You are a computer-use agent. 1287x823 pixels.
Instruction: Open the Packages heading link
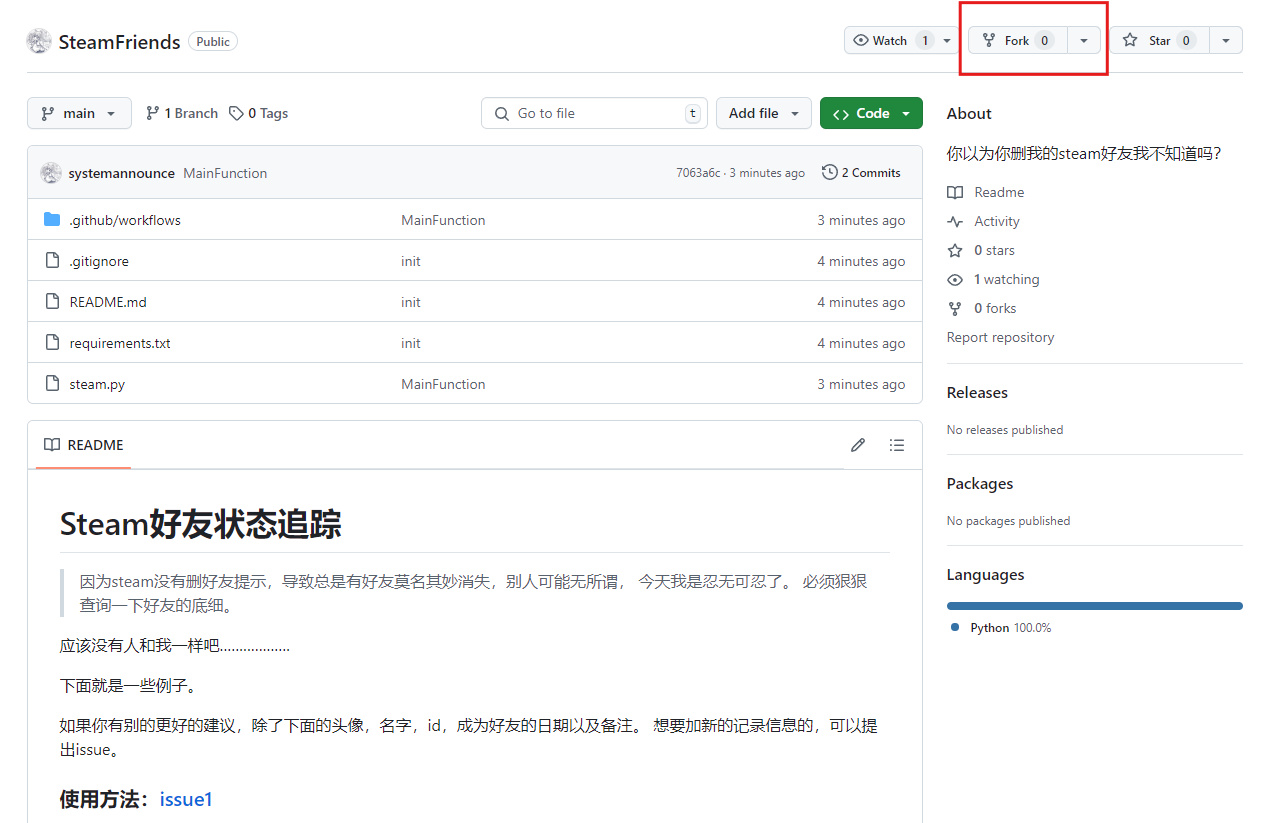980,484
